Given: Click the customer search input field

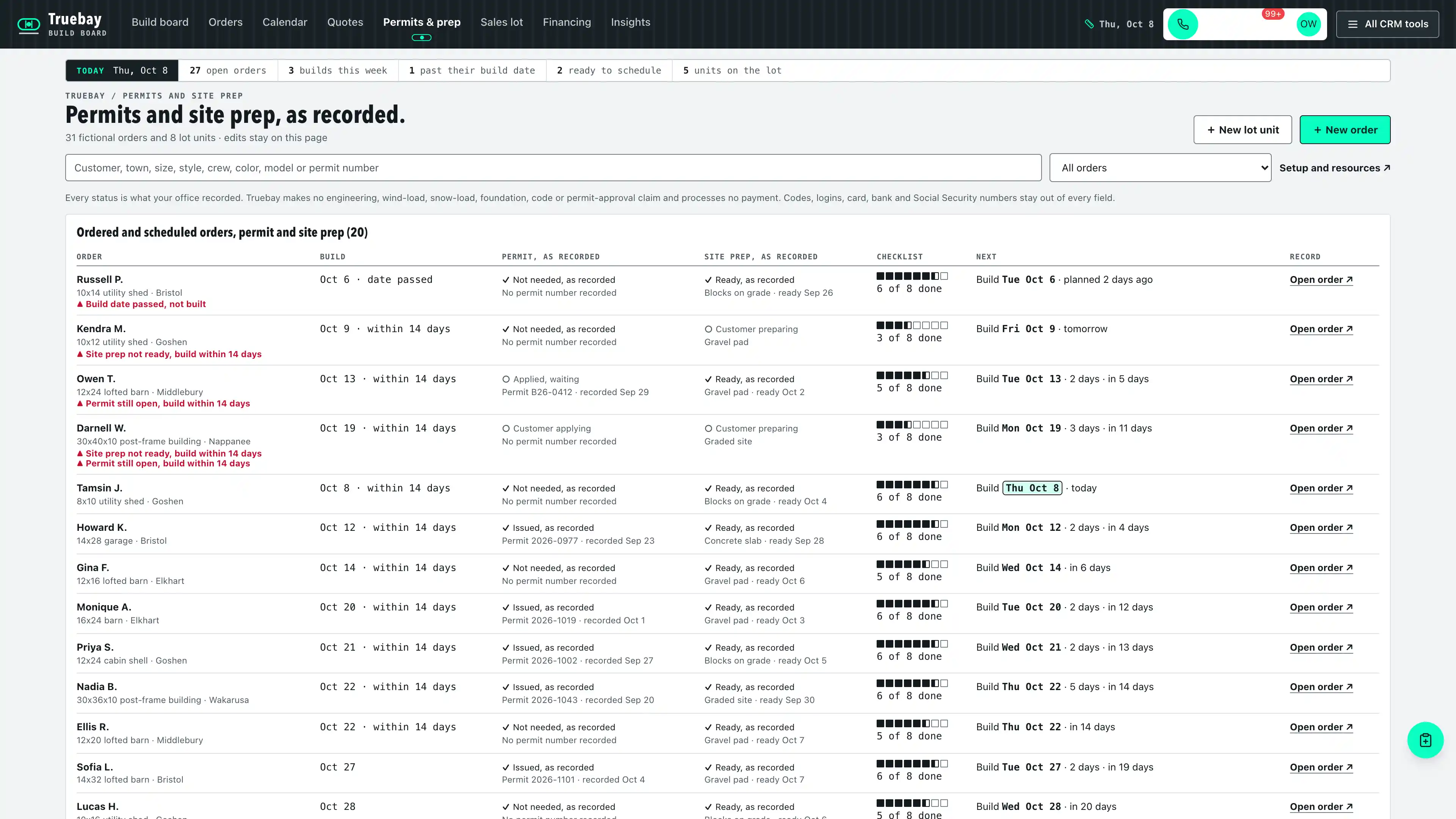Looking at the screenshot, I should 553,168.
